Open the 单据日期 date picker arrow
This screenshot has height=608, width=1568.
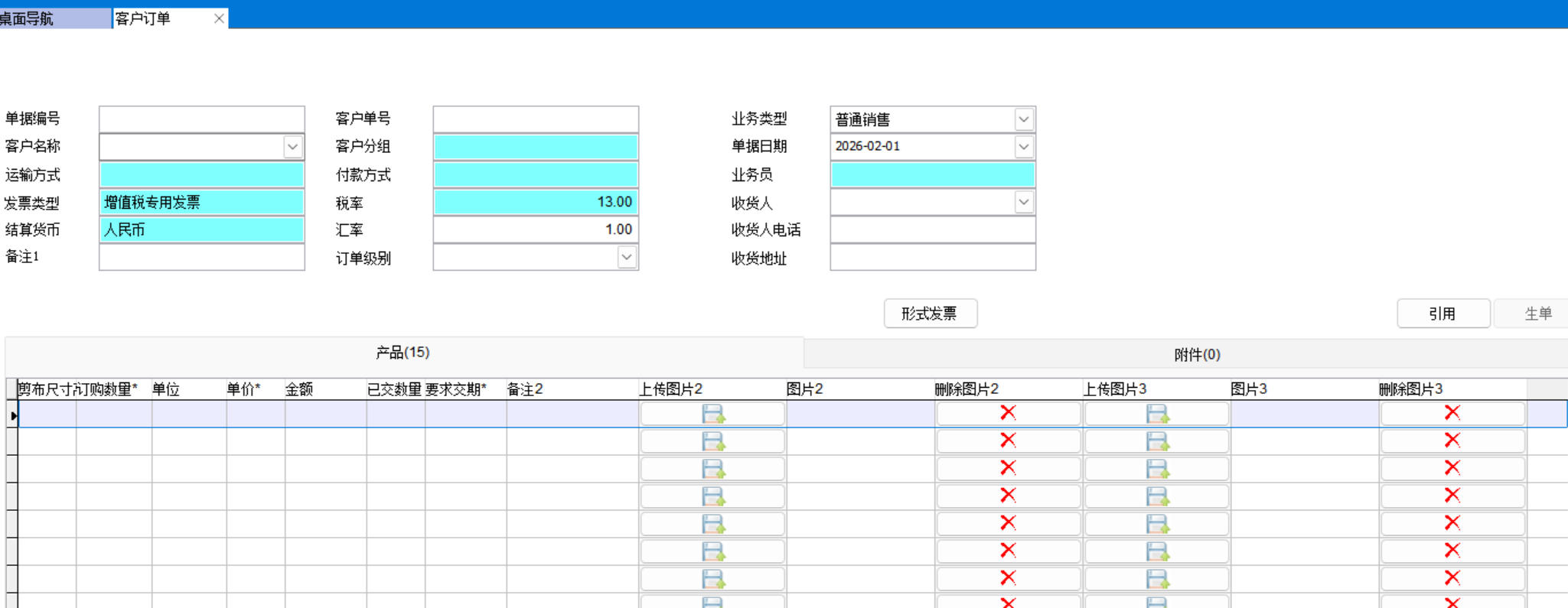1023,147
